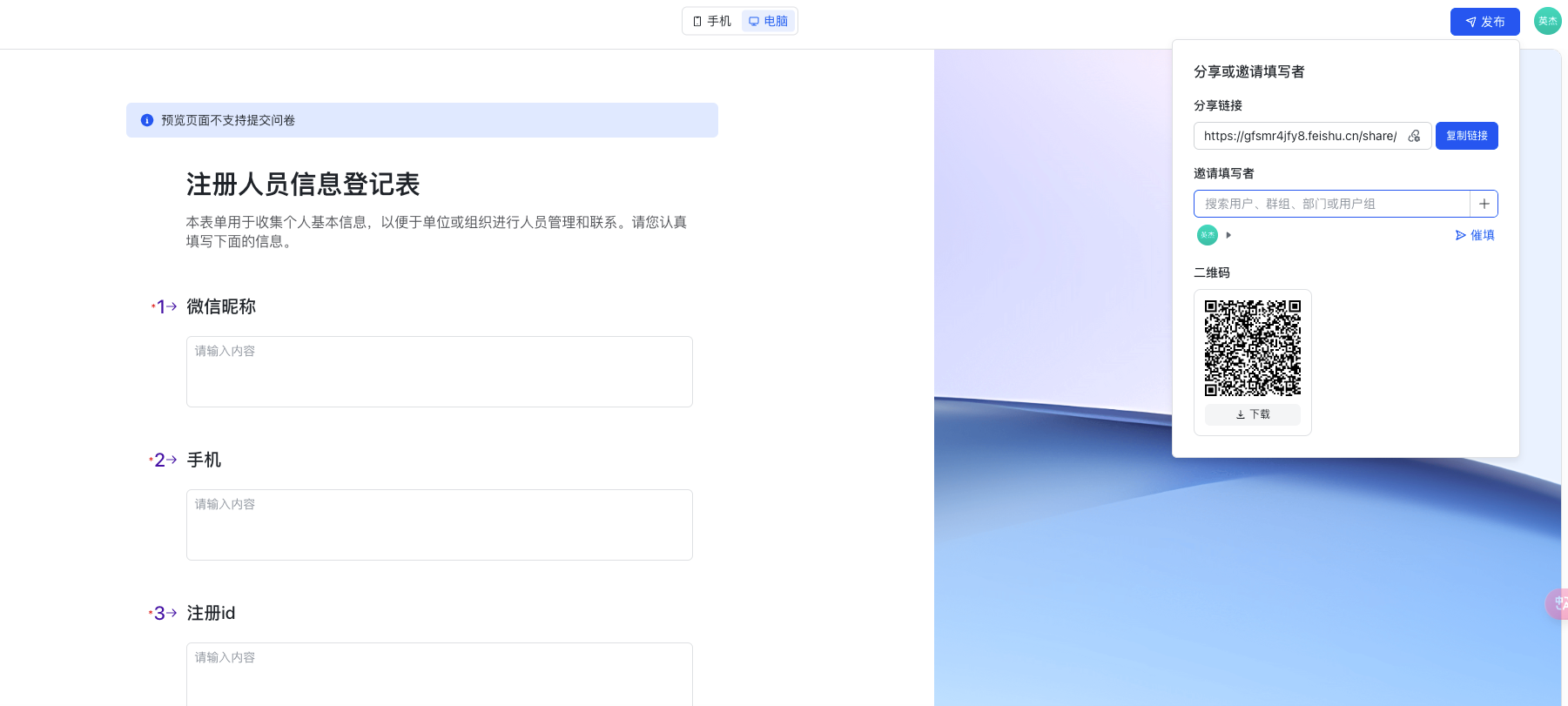Click the share link text field
This screenshot has height=706, width=1568.
[1300, 136]
